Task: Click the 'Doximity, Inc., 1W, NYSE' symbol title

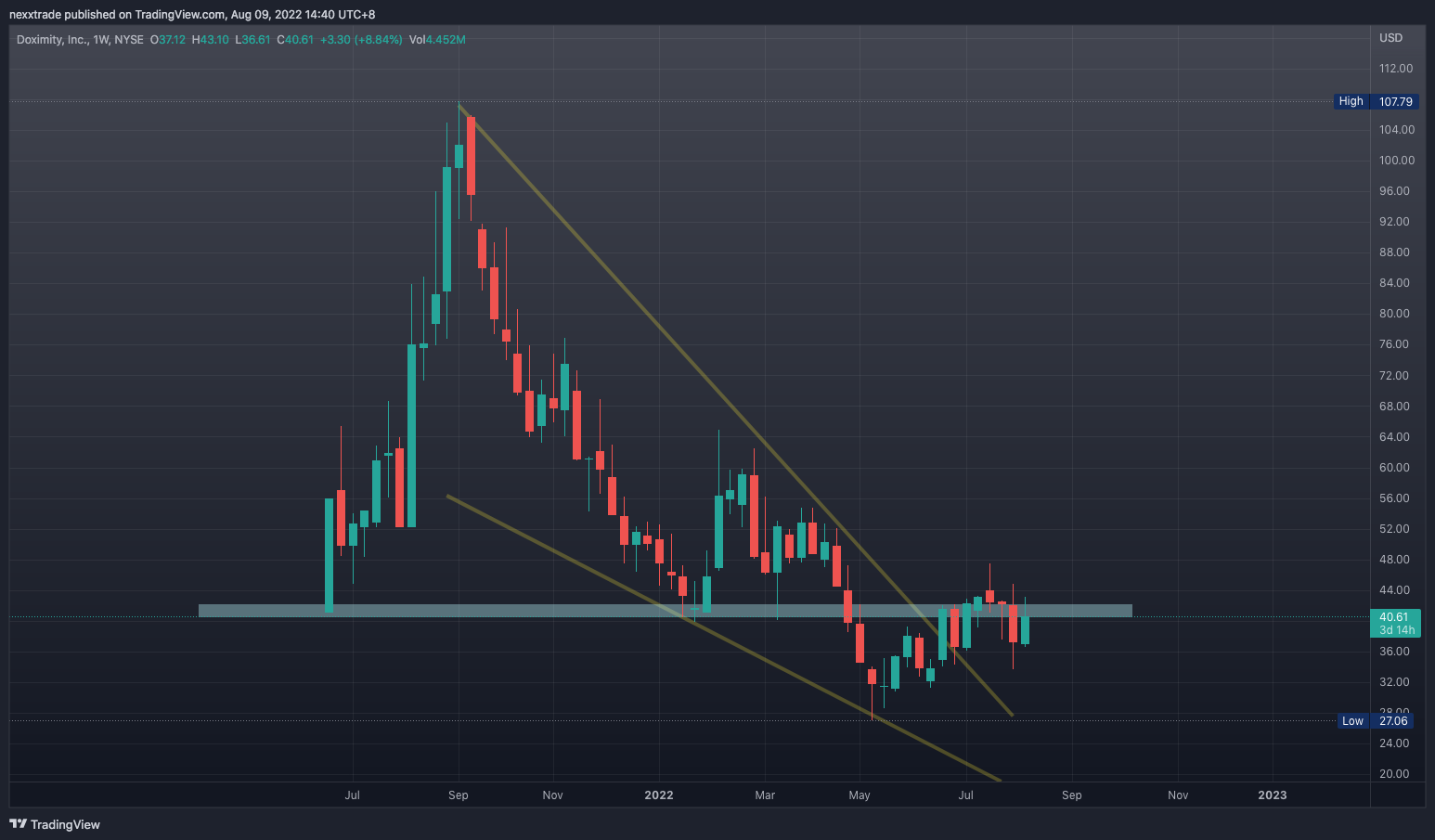Action: (x=80, y=40)
